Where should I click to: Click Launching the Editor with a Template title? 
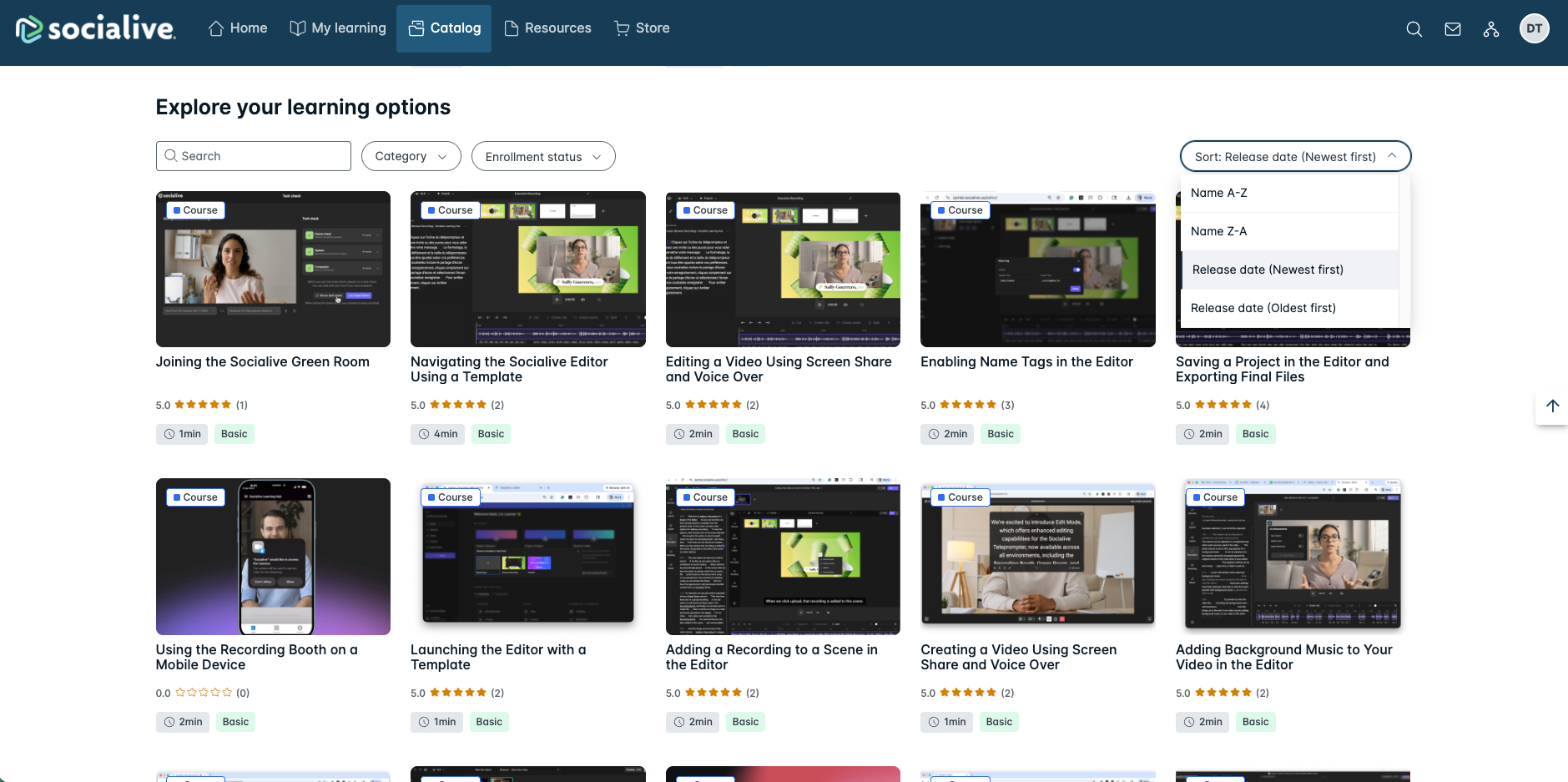click(498, 658)
